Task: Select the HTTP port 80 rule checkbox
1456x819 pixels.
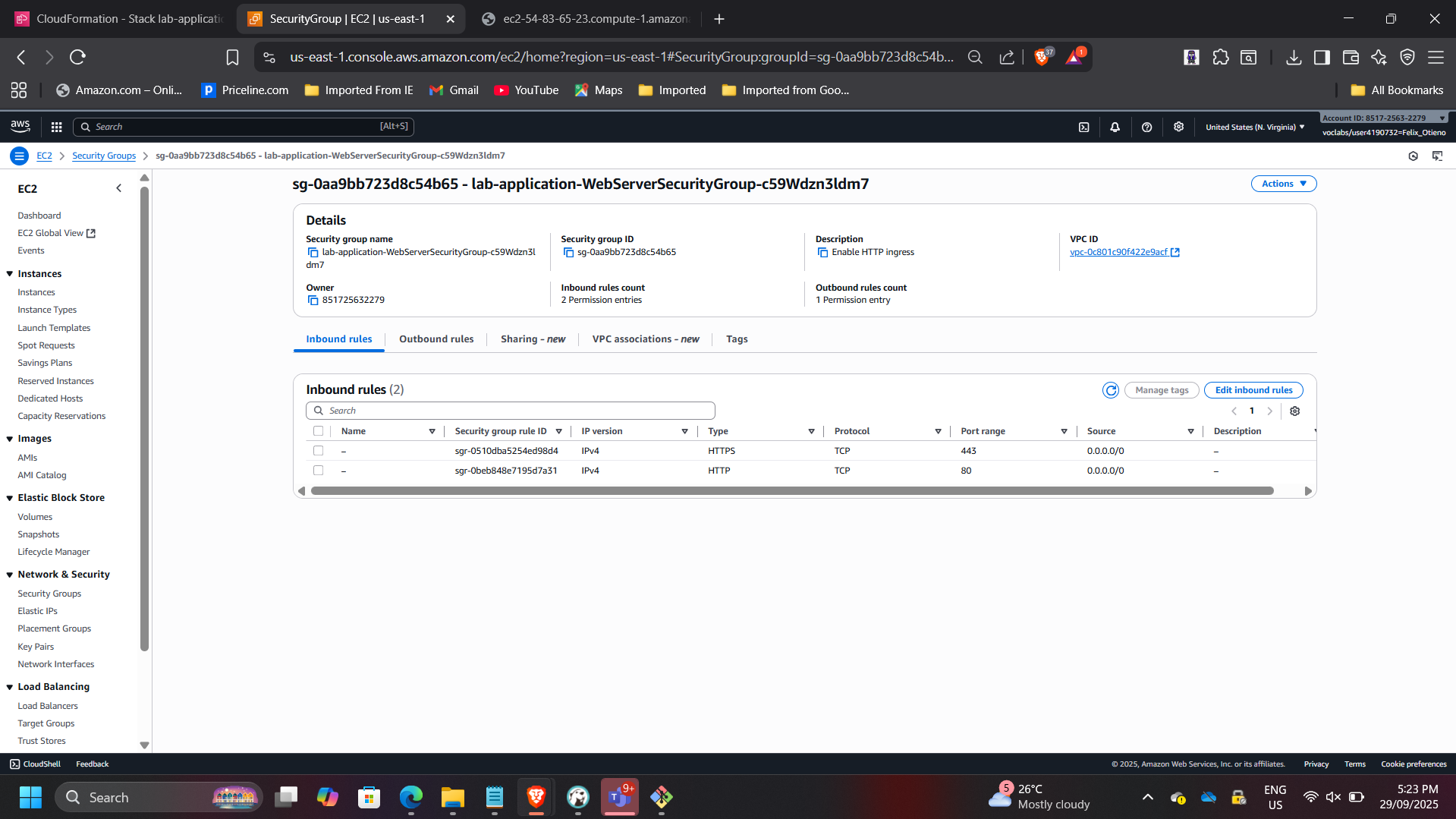Action: [319, 471]
